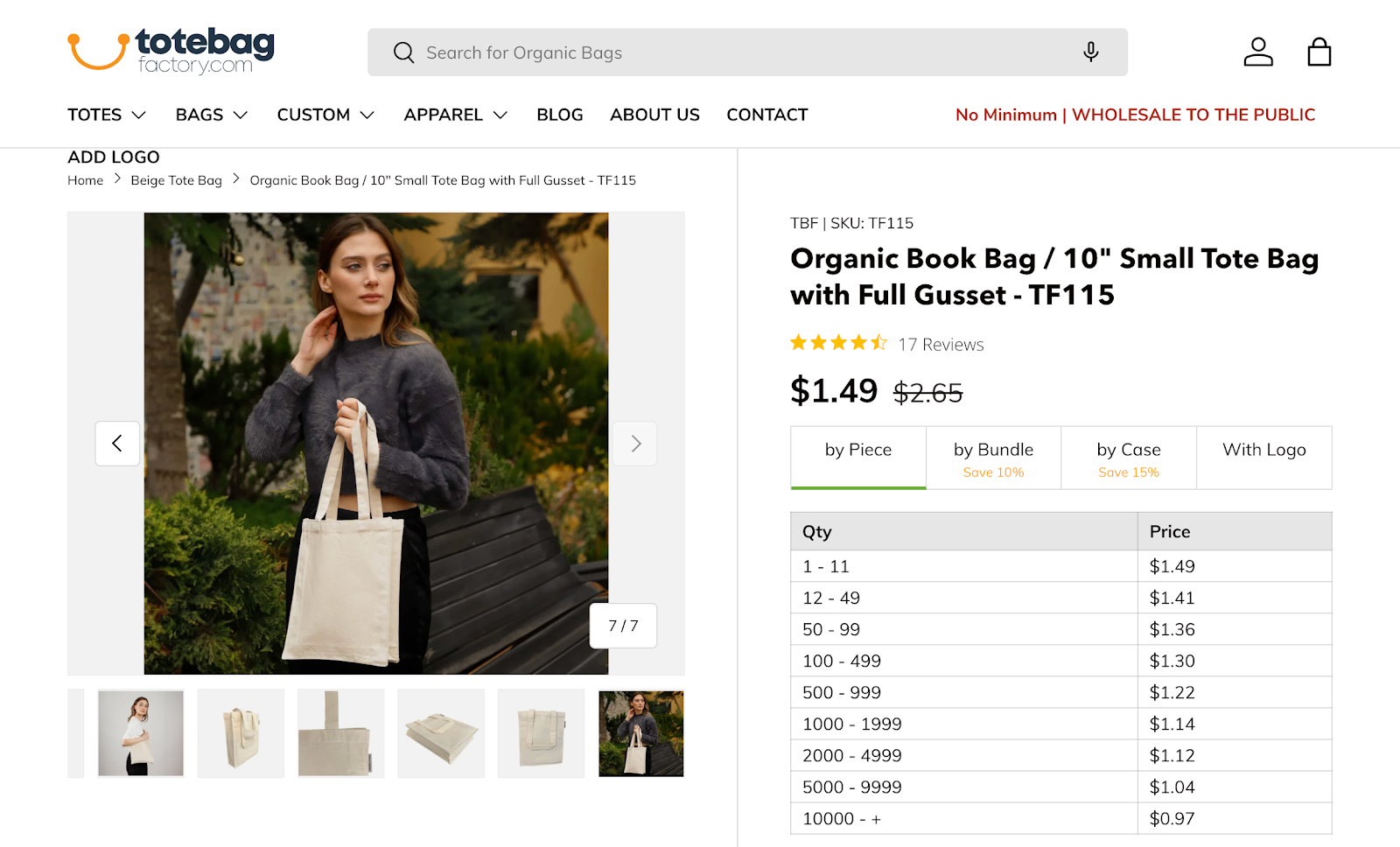Show the previous product photo arrow
Image resolution: width=1400 pixels, height=847 pixels.
[117, 444]
